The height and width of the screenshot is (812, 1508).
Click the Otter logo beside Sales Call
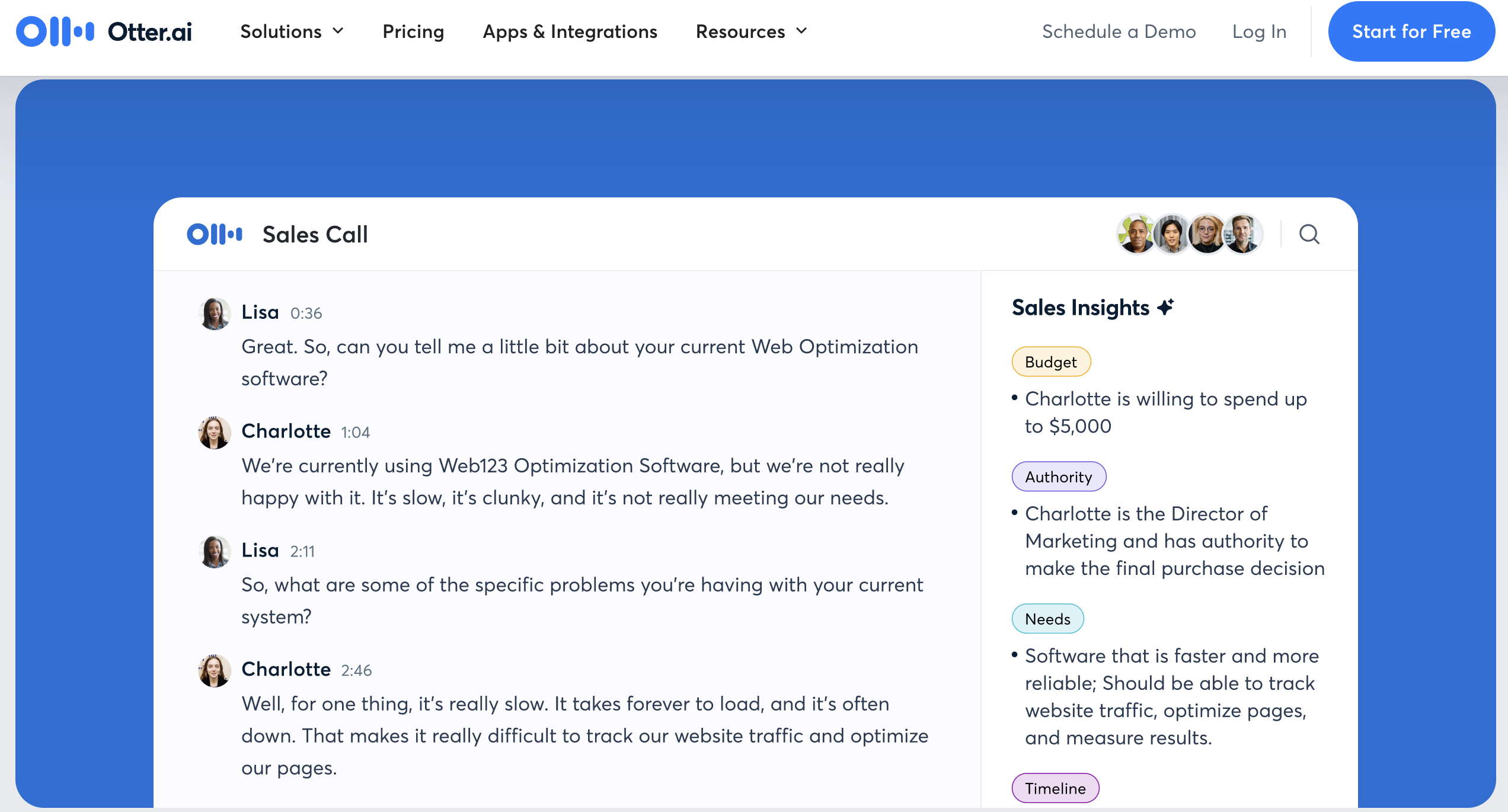click(x=215, y=235)
